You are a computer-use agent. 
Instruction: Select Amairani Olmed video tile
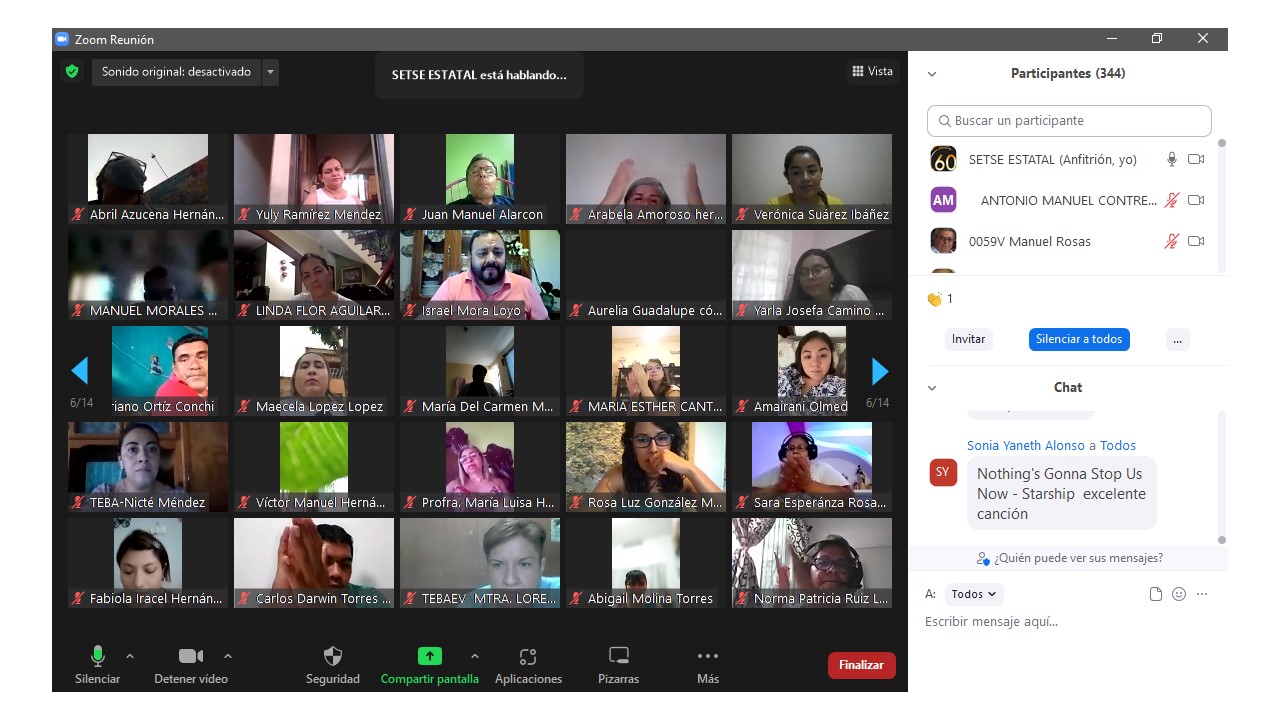coord(812,371)
